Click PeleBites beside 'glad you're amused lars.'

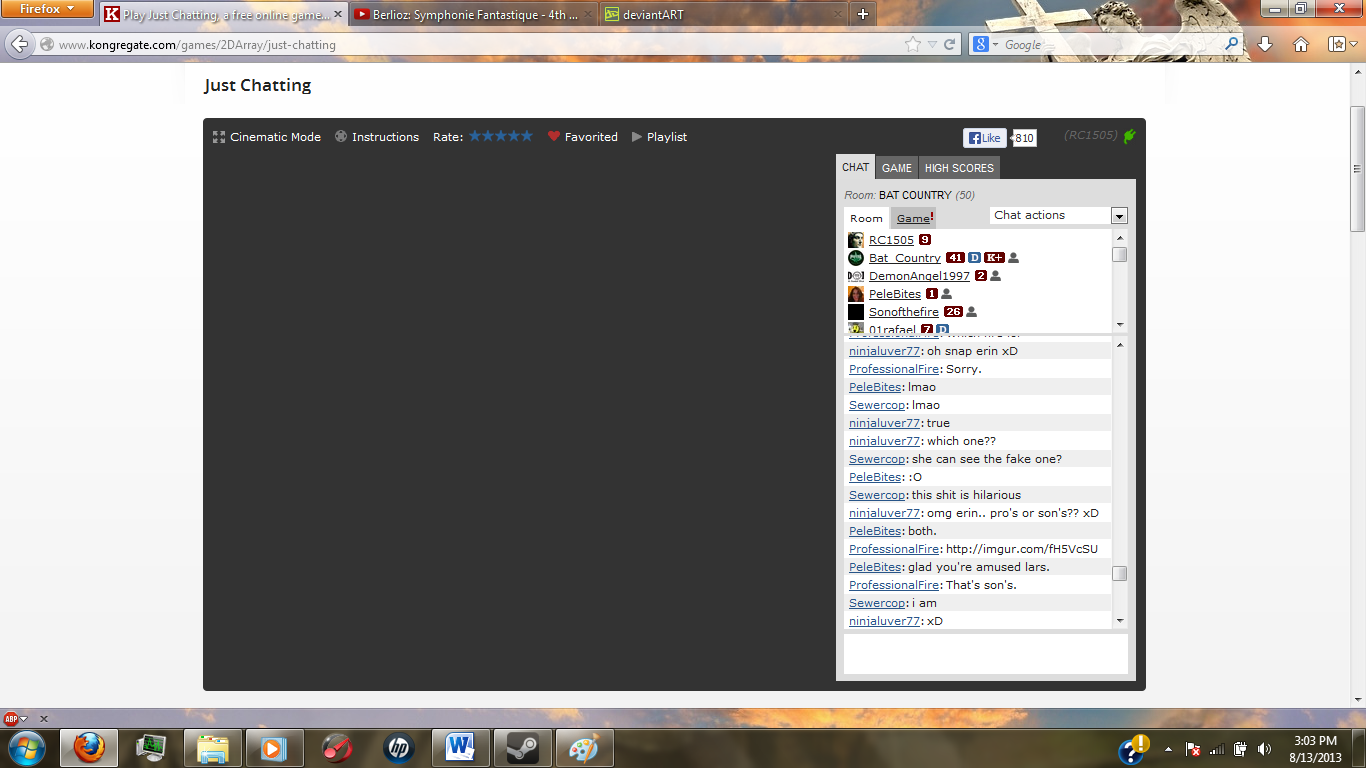click(875, 567)
